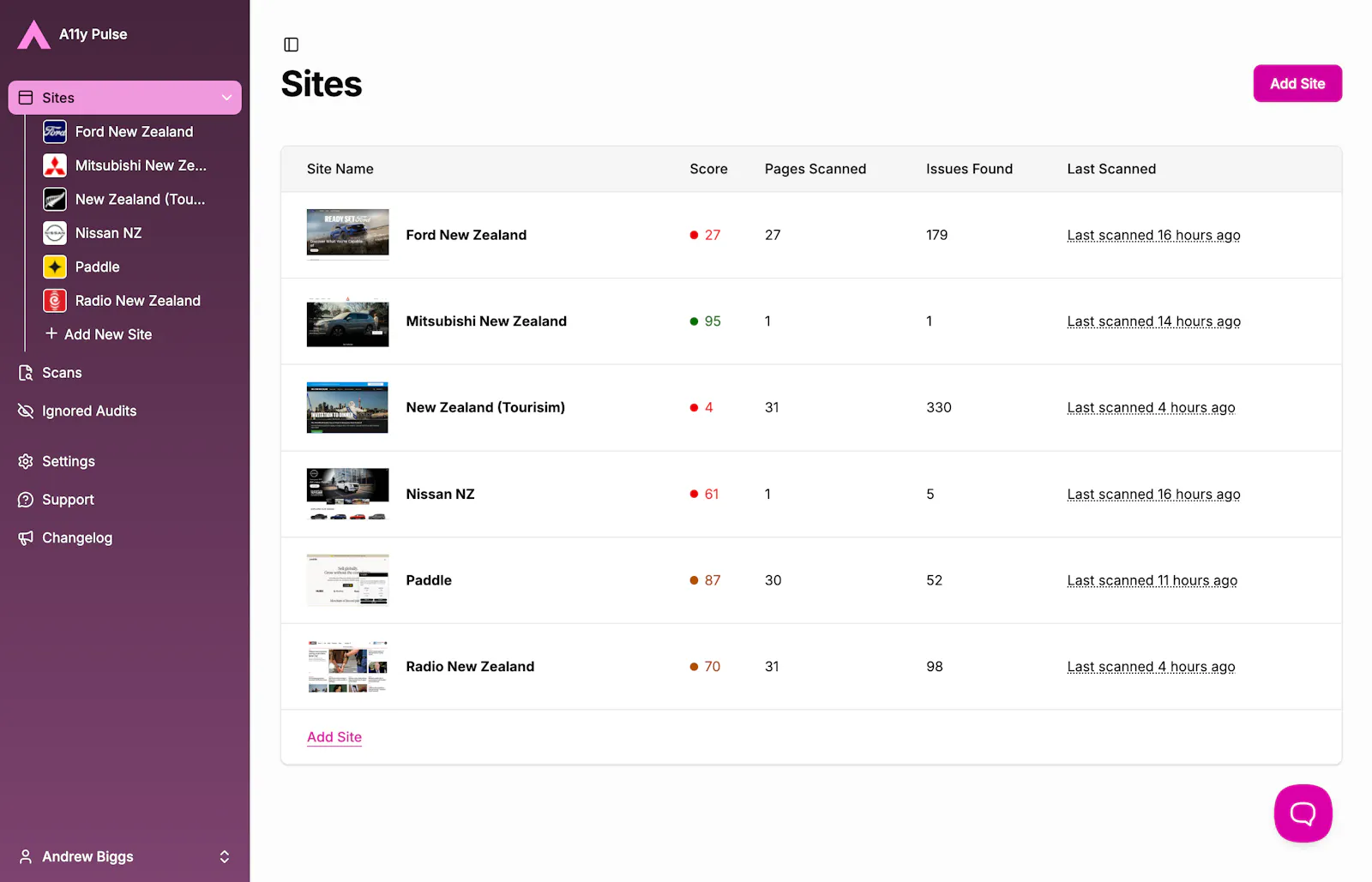
Task: Click the Sites window icon in sidebar
Action: [x=26, y=98]
